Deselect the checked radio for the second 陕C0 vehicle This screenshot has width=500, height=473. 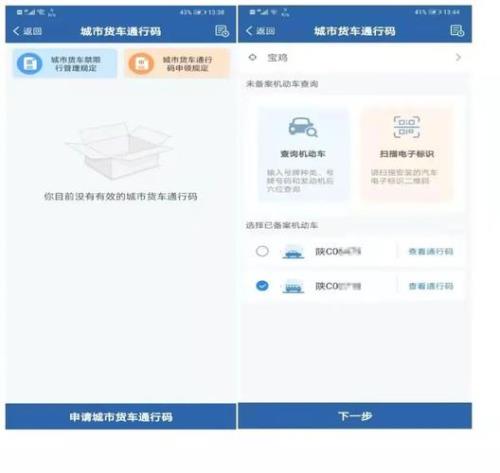click(x=262, y=286)
